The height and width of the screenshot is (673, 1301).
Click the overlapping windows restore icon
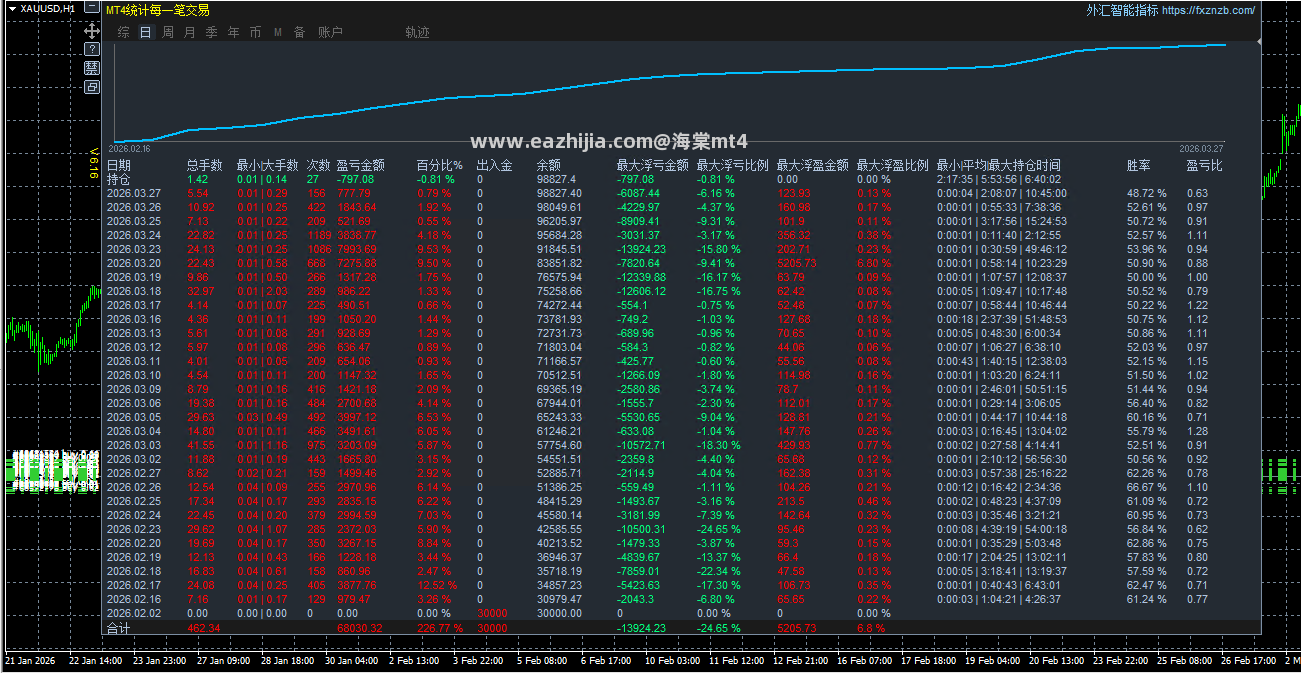click(x=91, y=87)
